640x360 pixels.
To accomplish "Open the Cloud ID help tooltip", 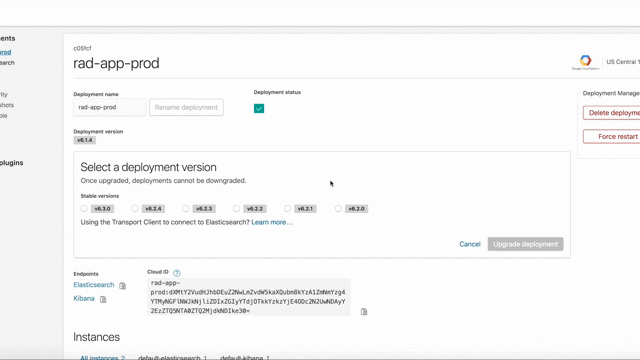I will pyautogui.click(x=176, y=273).
